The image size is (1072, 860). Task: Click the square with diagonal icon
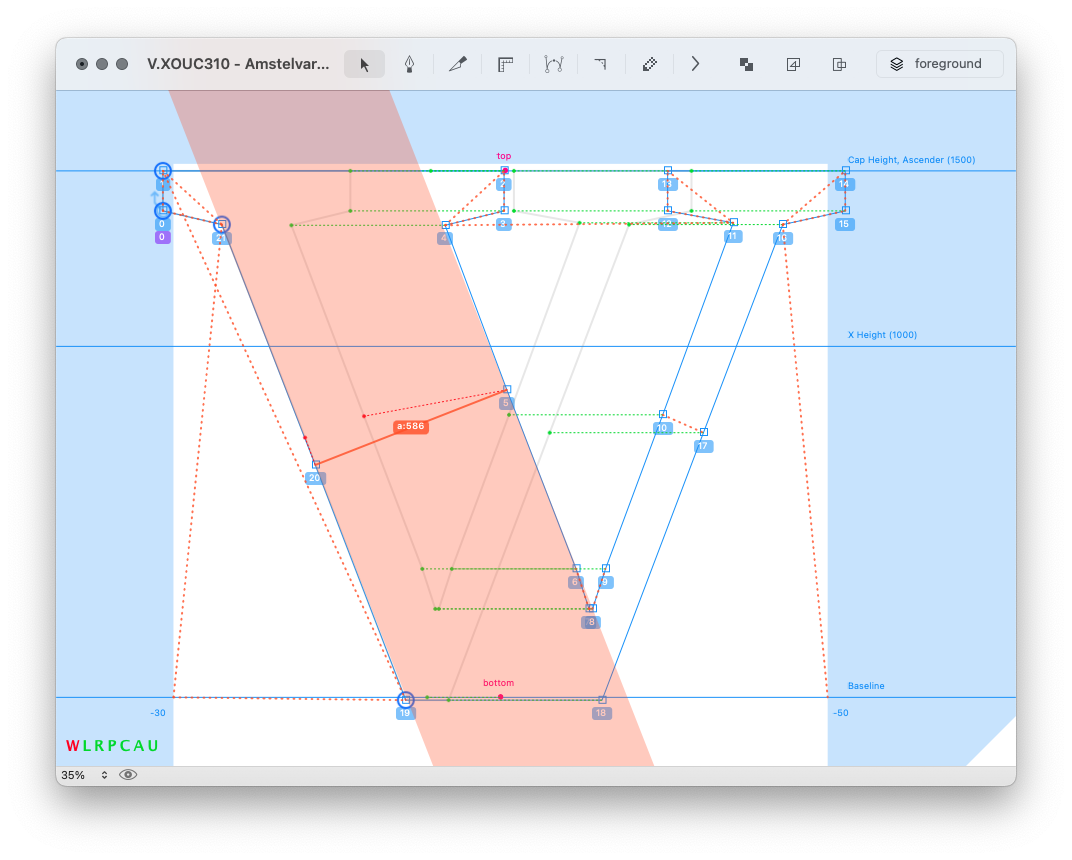pos(793,64)
